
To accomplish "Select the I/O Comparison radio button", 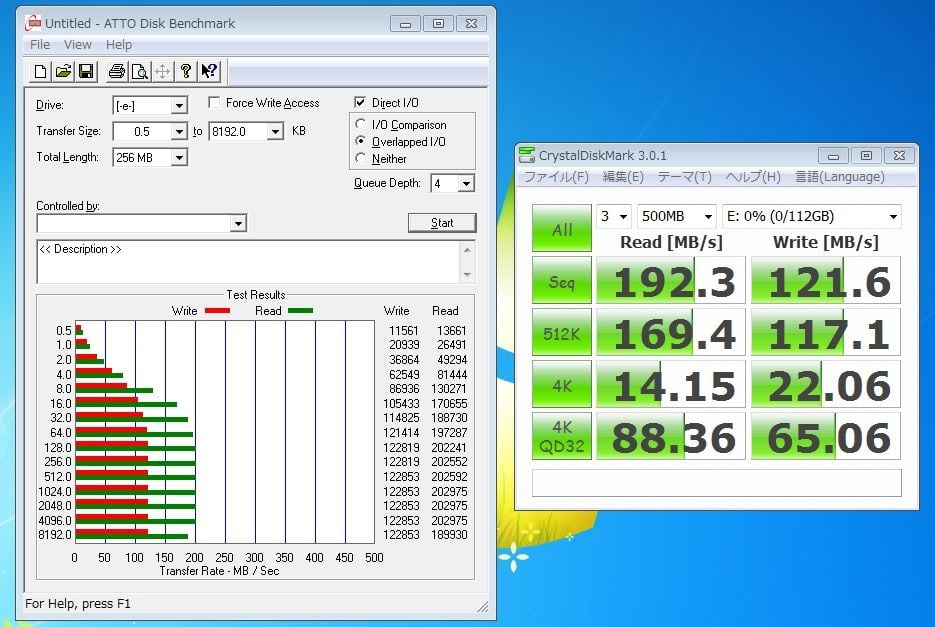I will 360,124.
